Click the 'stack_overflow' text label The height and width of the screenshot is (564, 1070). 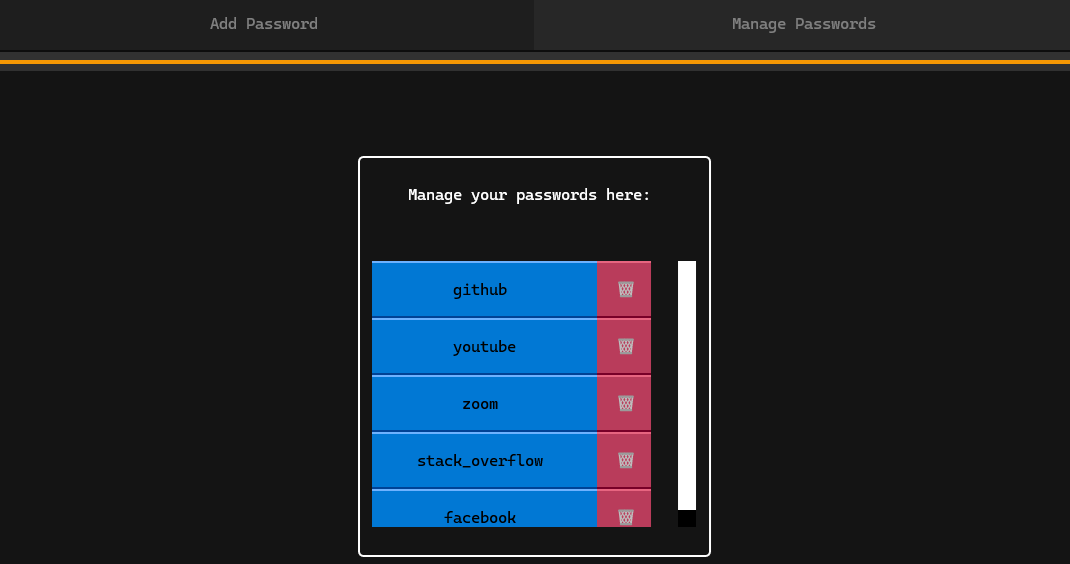[480, 461]
